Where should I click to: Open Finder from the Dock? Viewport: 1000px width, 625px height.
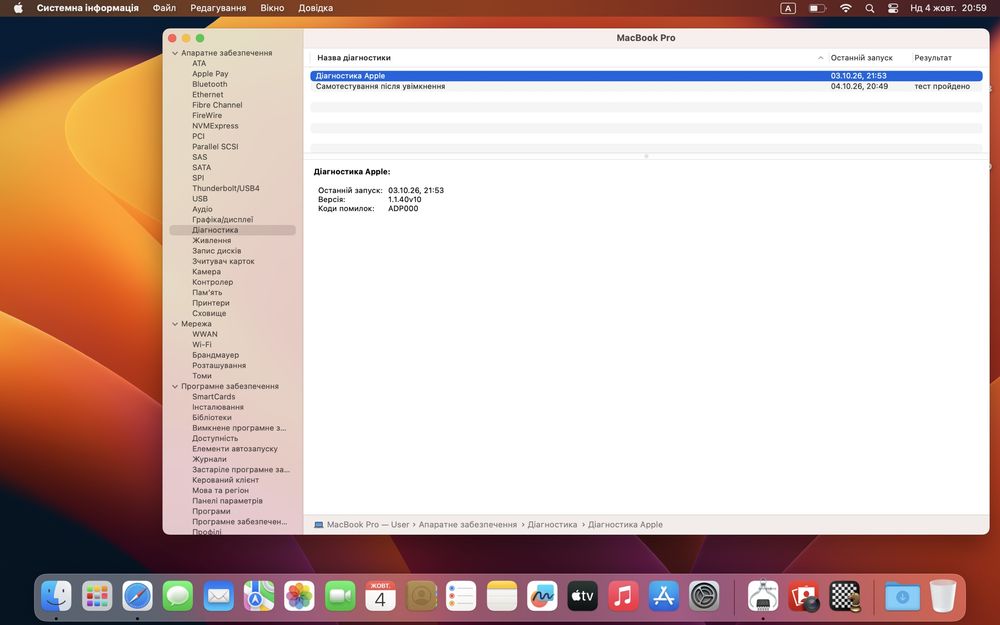tap(56, 596)
